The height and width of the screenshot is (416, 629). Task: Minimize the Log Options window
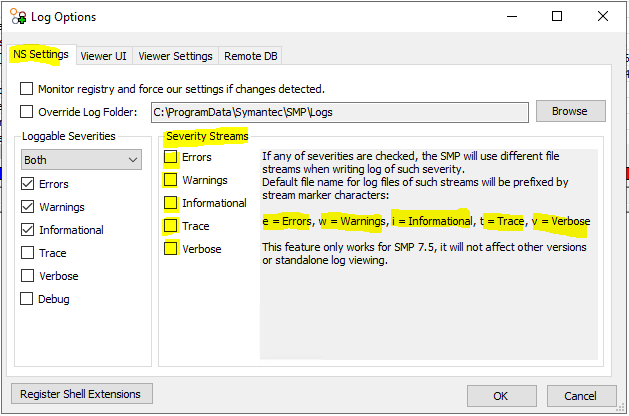(x=512, y=16)
